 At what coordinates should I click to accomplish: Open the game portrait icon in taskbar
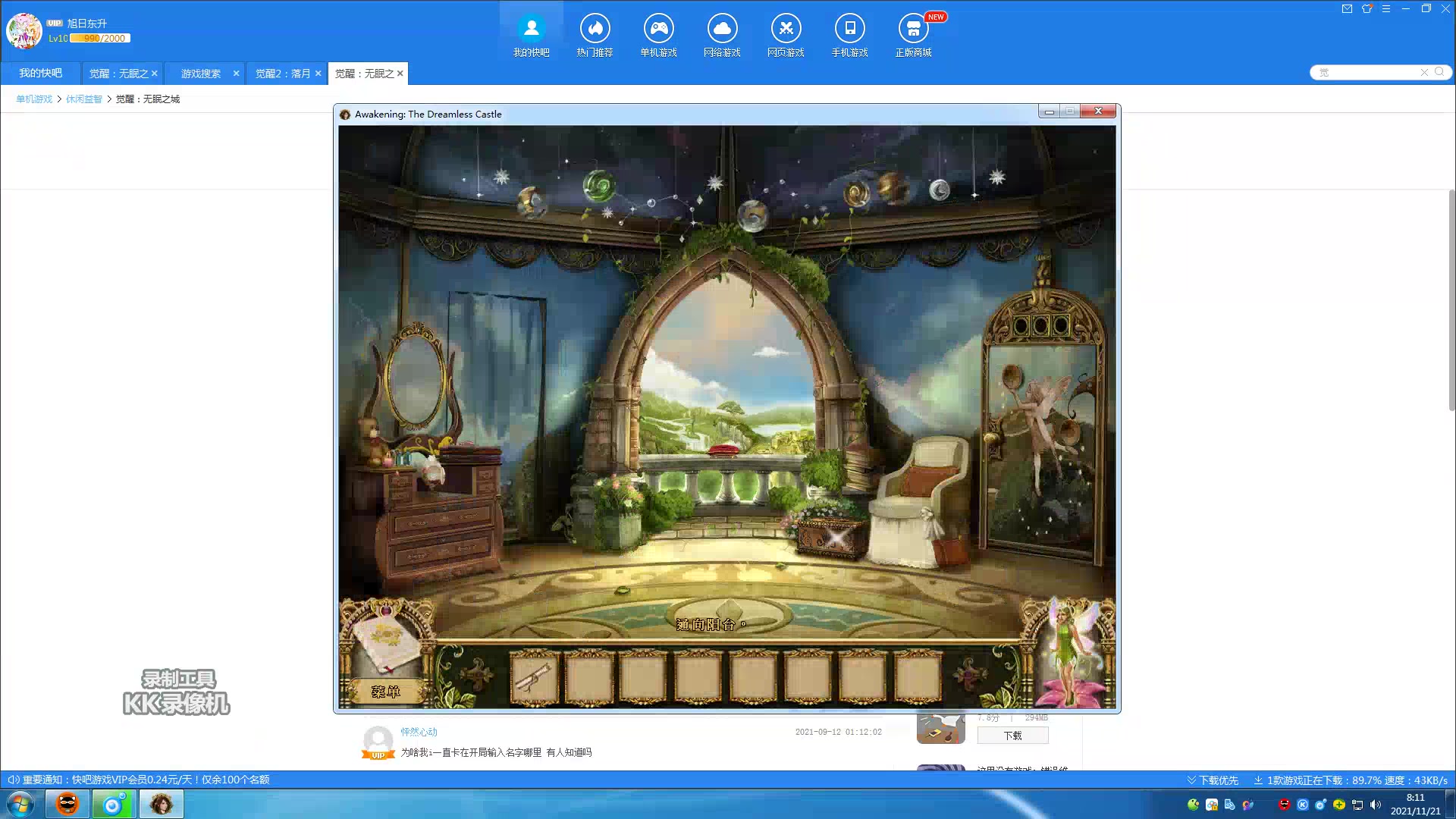coord(161,804)
